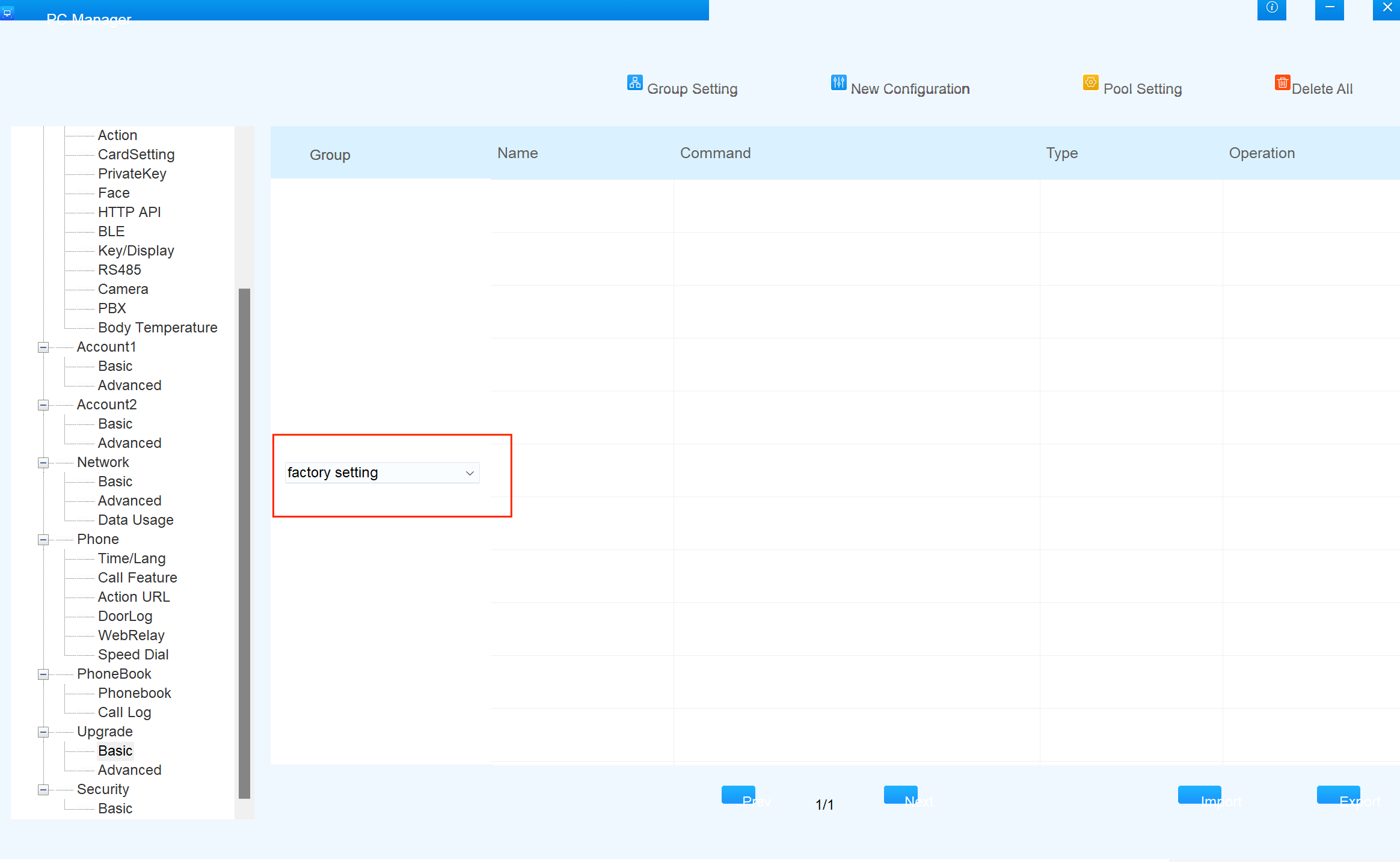Select Key/Display in the tree
The height and width of the screenshot is (862, 1400).
[x=136, y=251]
